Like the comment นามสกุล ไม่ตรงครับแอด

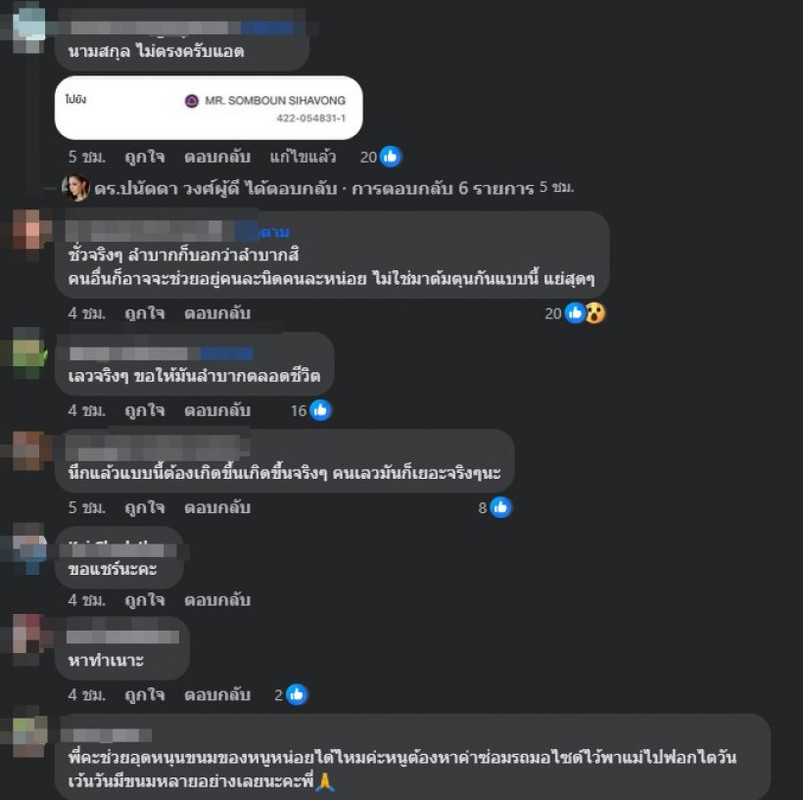click(x=144, y=157)
